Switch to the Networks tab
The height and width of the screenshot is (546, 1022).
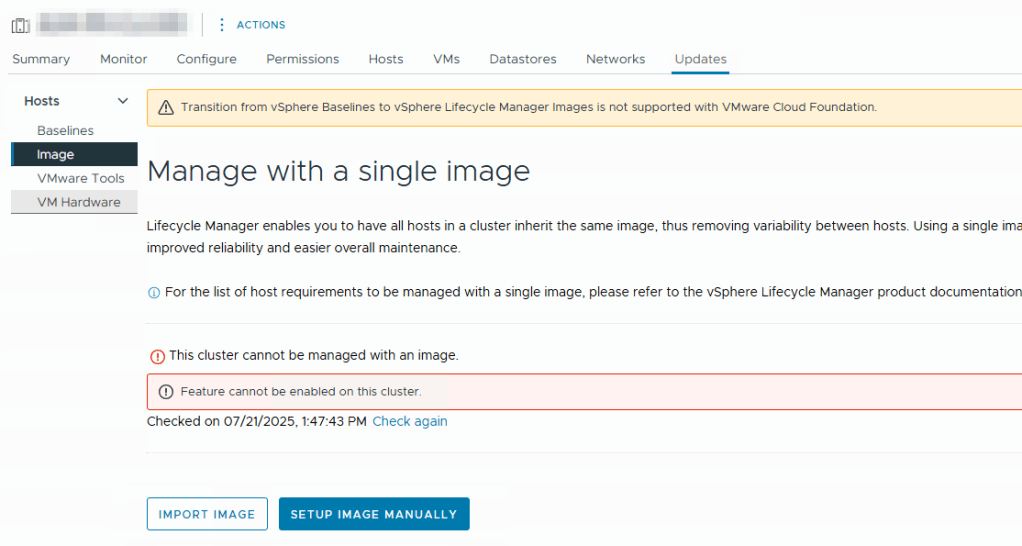coord(615,59)
